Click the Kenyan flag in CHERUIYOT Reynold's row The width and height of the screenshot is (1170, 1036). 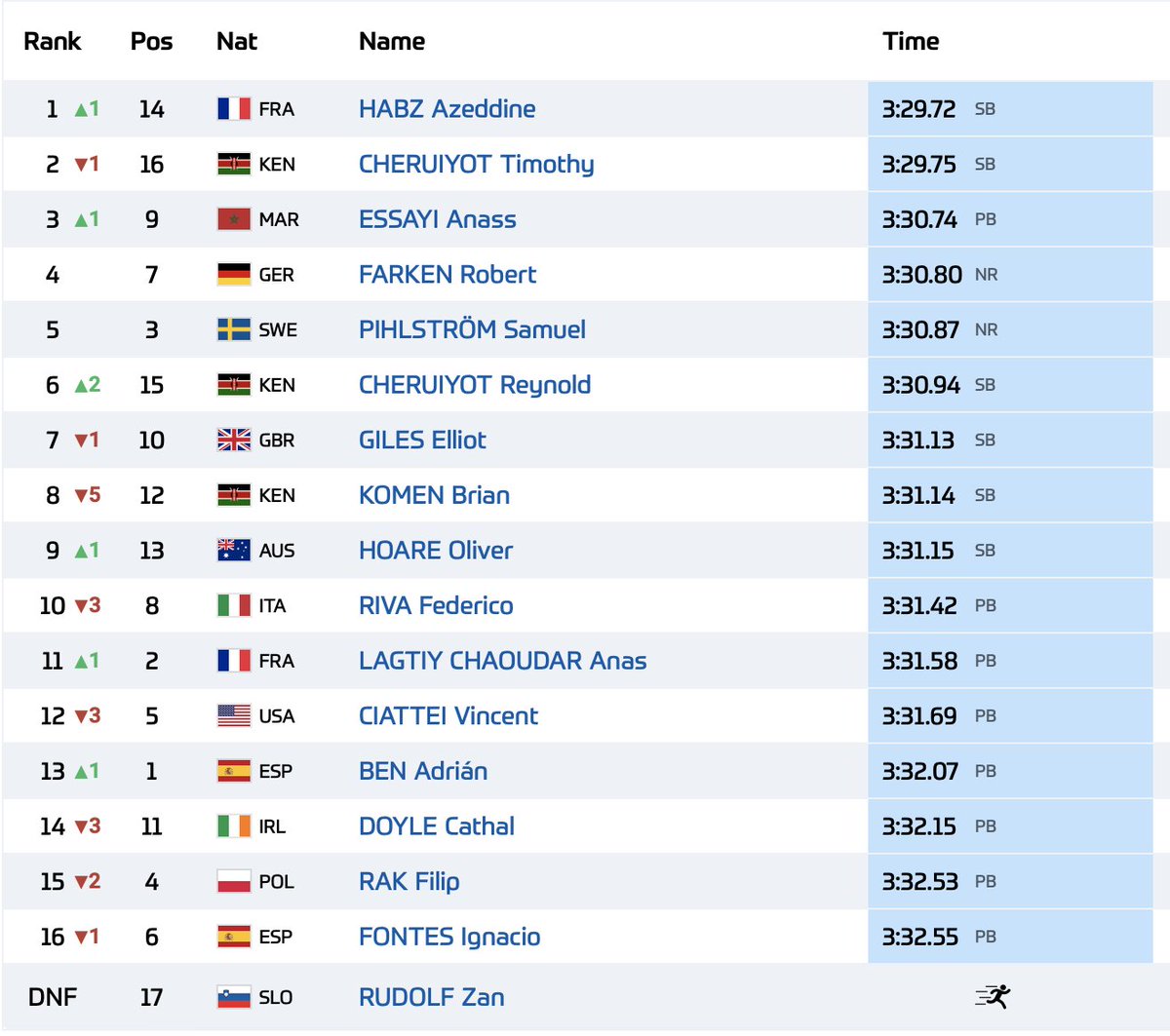click(234, 385)
